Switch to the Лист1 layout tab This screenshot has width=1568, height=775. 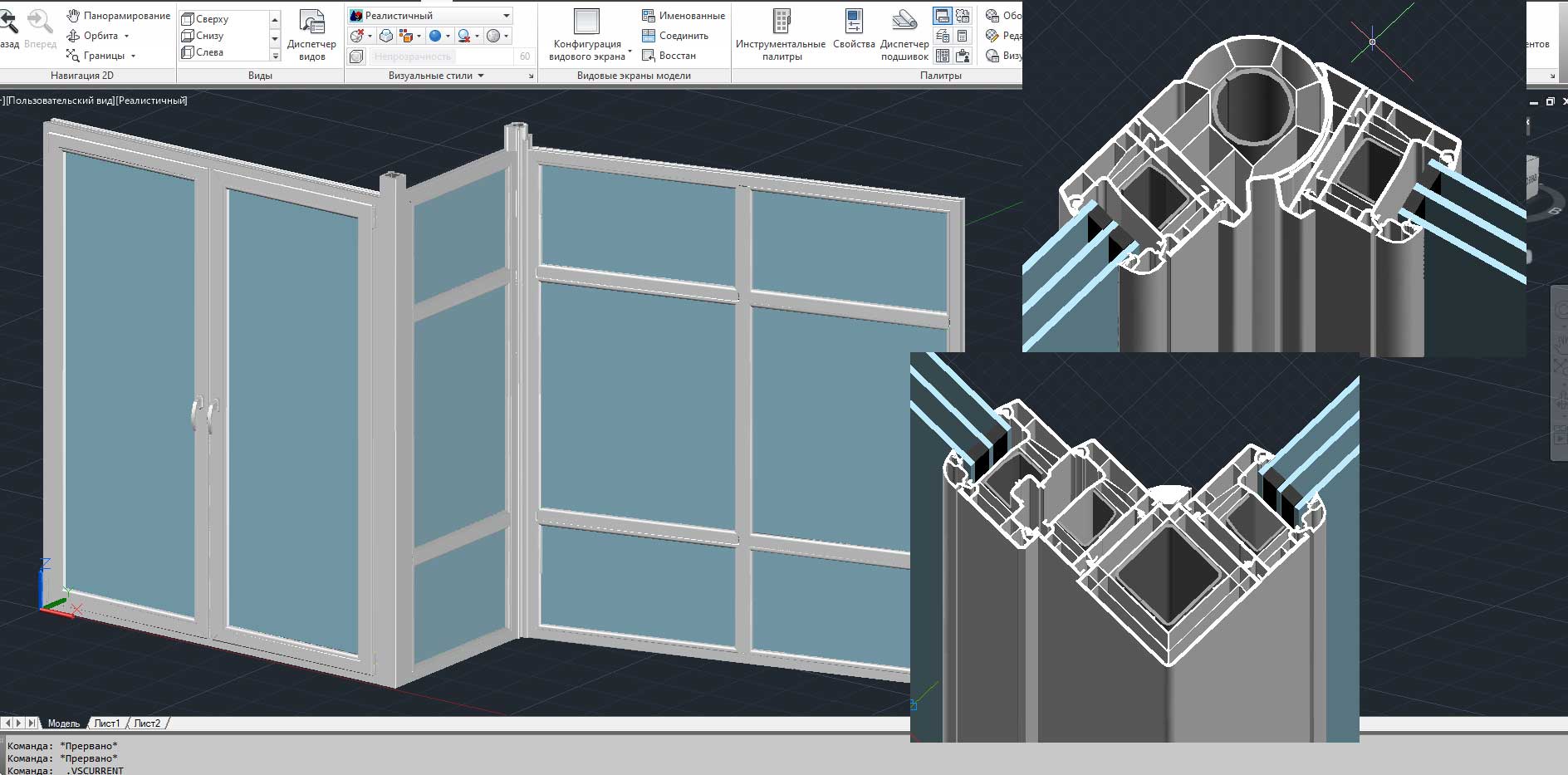click(x=106, y=723)
